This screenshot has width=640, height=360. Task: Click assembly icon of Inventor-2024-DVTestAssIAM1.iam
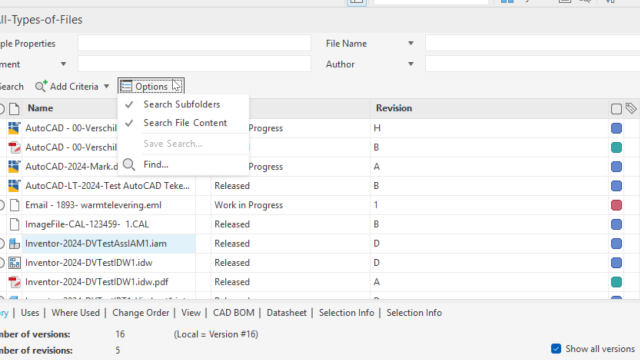pyautogui.click(x=14, y=244)
